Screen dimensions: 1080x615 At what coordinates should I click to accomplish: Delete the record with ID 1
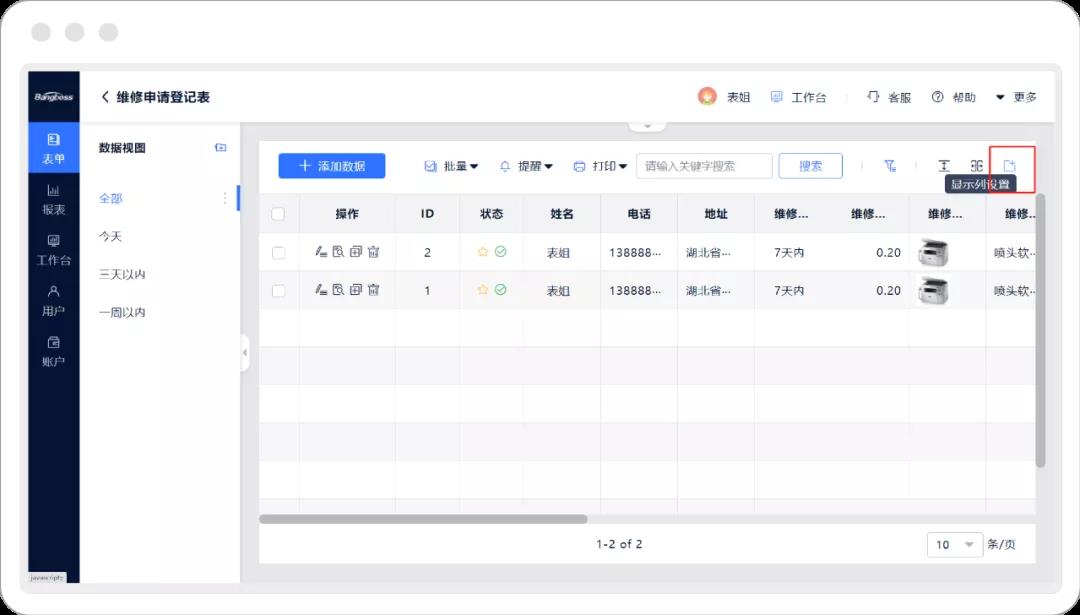coord(373,290)
